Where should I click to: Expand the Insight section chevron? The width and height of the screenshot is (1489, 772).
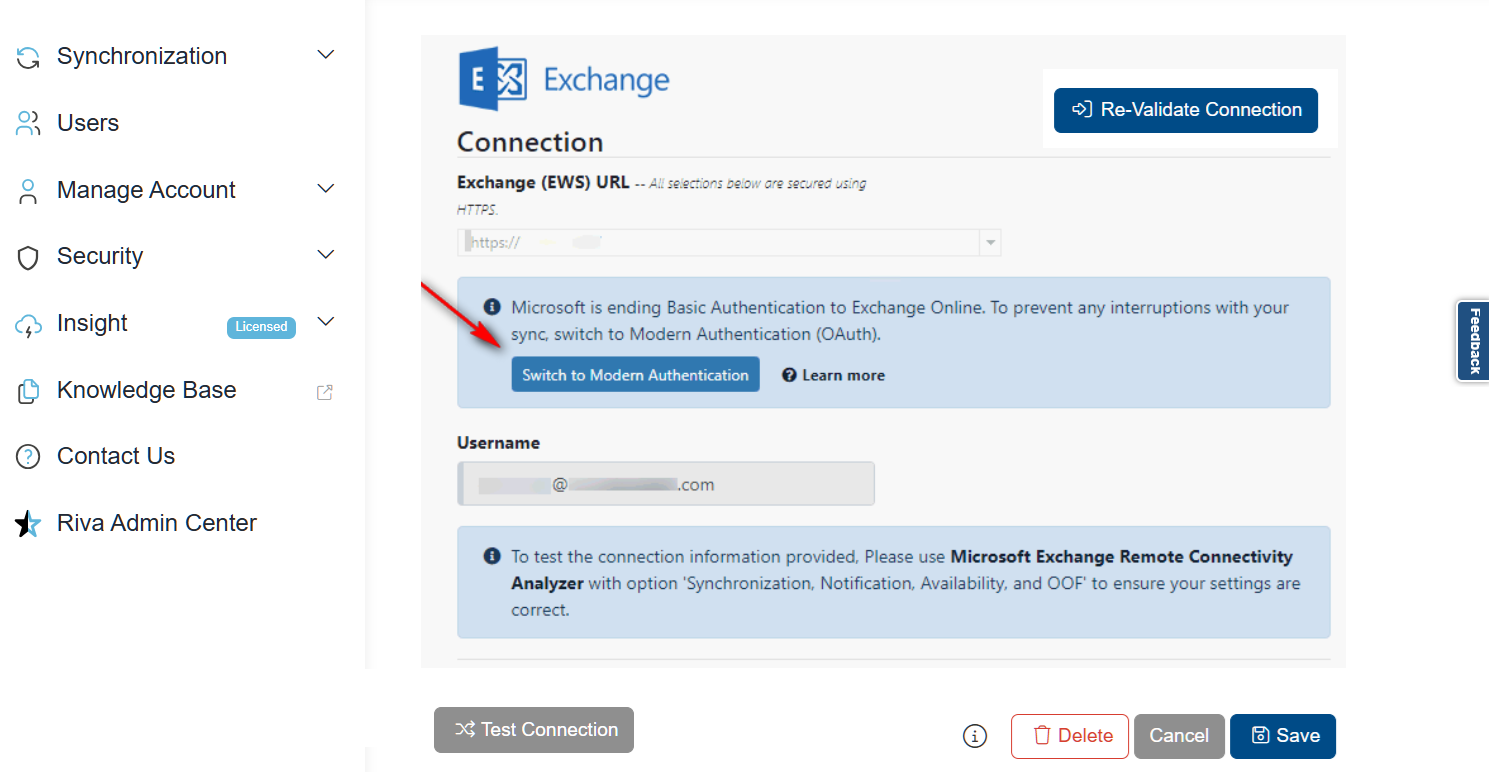tap(325, 322)
